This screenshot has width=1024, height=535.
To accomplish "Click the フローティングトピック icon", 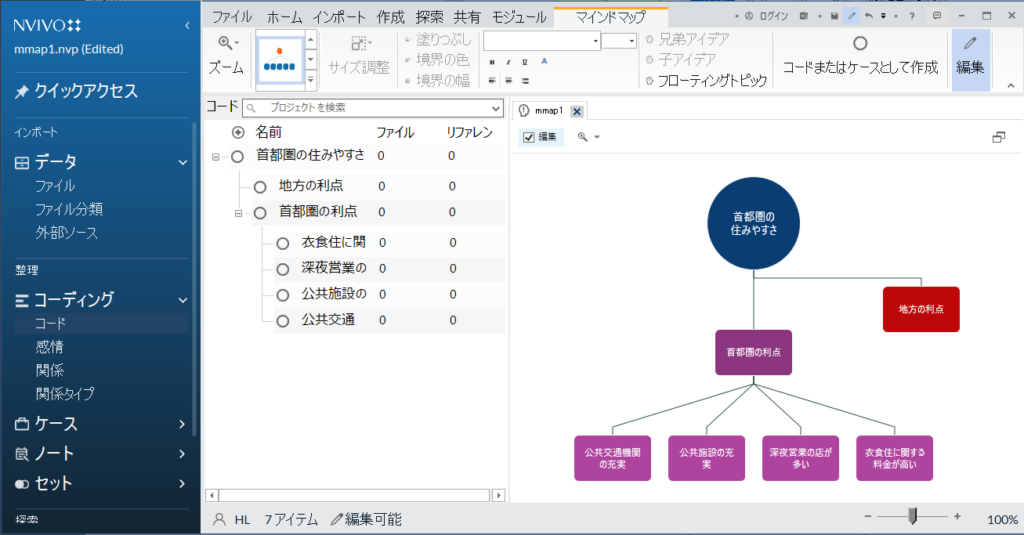I will (649, 81).
